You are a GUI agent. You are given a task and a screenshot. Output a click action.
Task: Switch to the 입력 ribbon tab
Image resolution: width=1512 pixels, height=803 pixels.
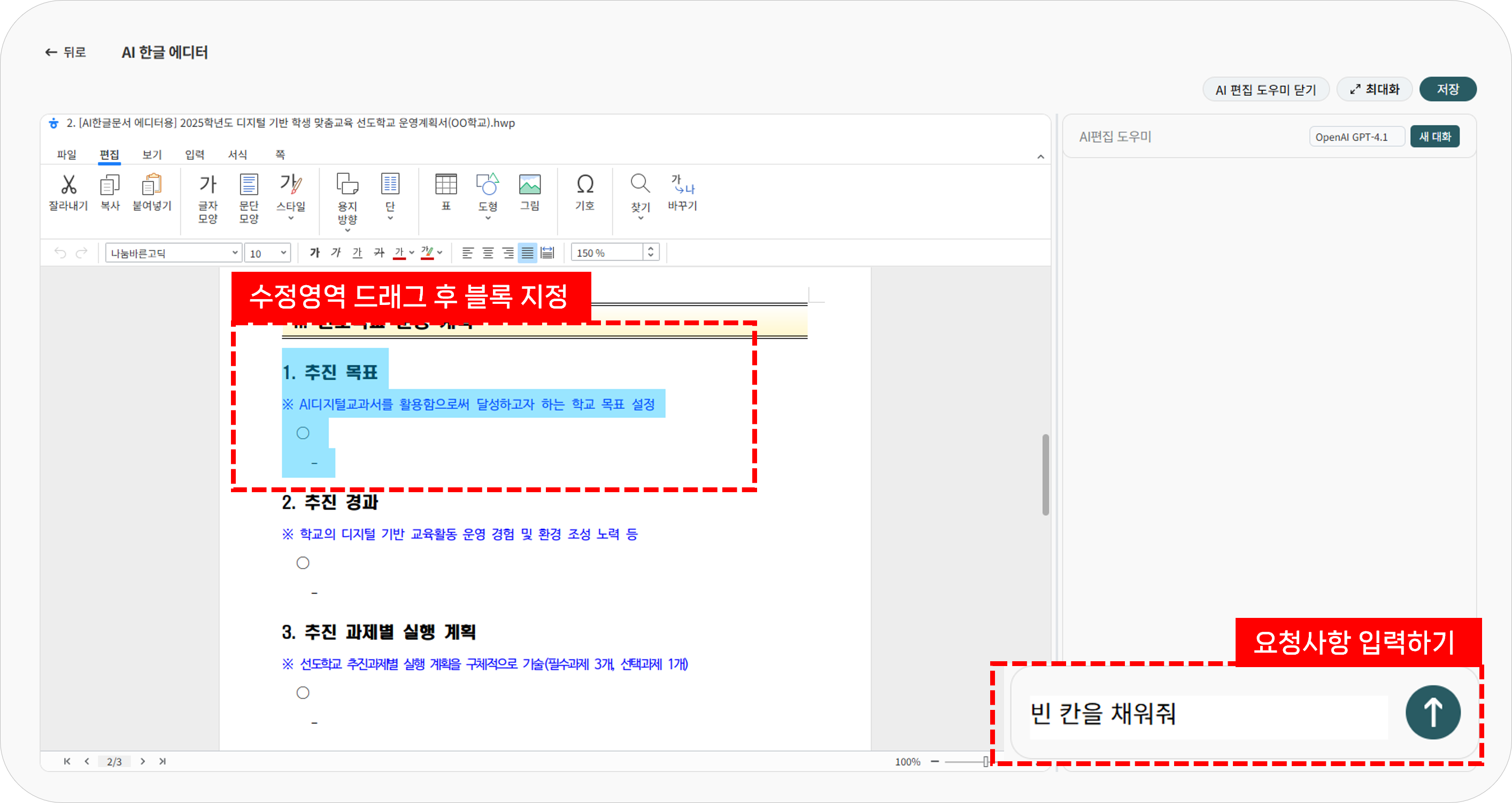195,155
